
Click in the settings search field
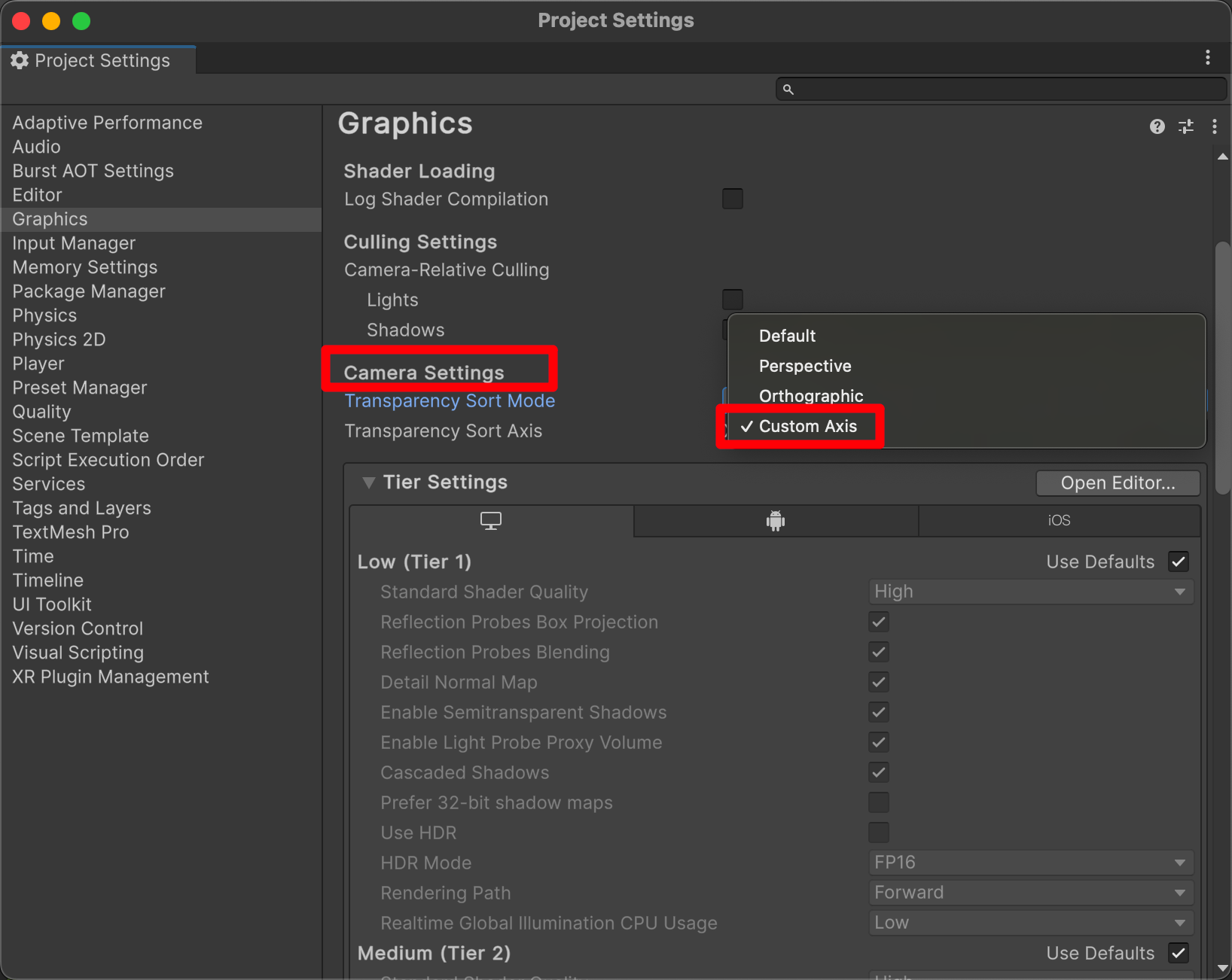1002,90
